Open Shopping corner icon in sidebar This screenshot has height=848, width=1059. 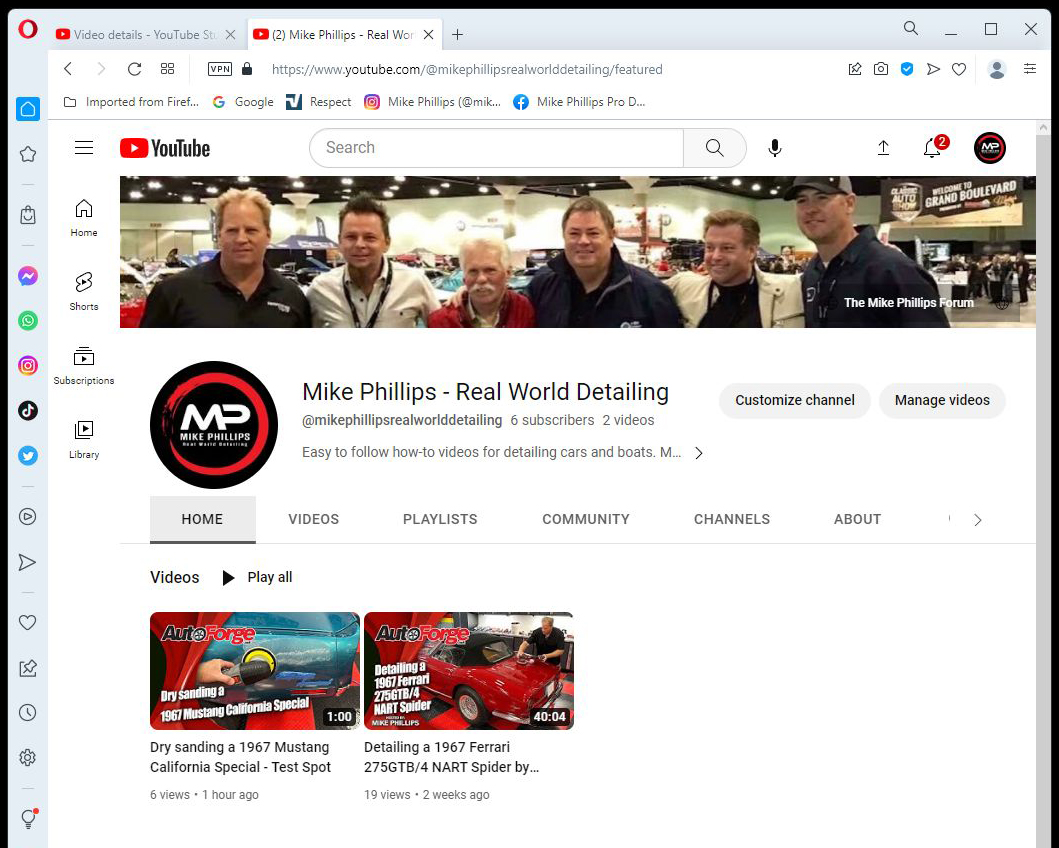pyautogui.click(x=28, y=215)
